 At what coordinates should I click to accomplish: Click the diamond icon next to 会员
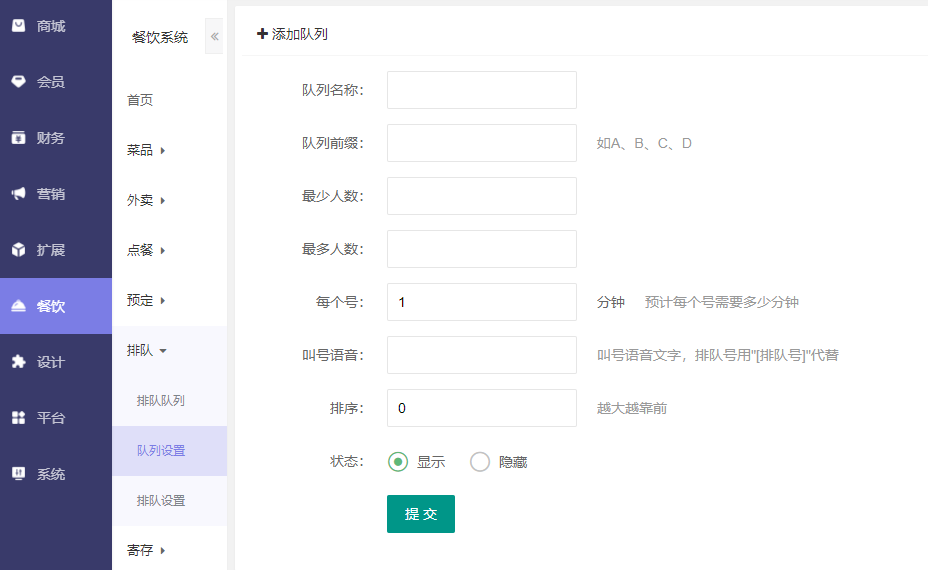click(18, 82)
